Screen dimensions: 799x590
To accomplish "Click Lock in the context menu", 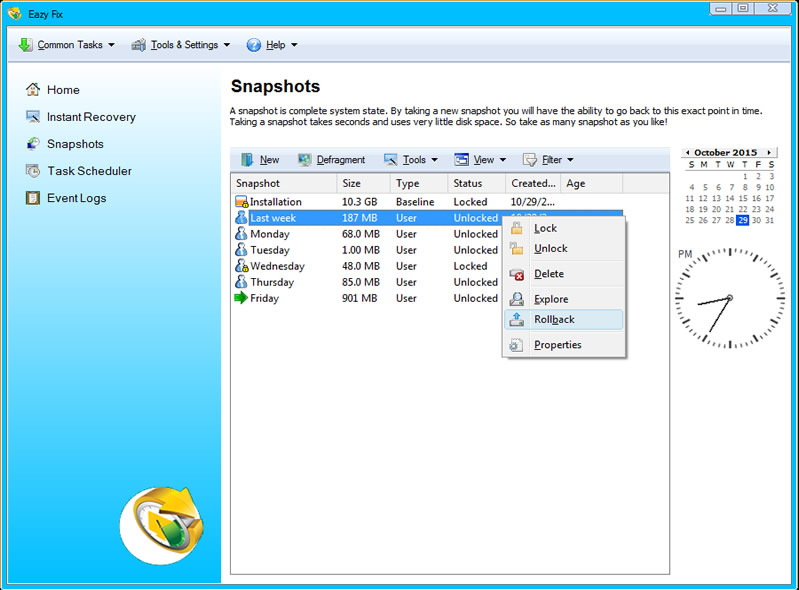I will [545, 229].
